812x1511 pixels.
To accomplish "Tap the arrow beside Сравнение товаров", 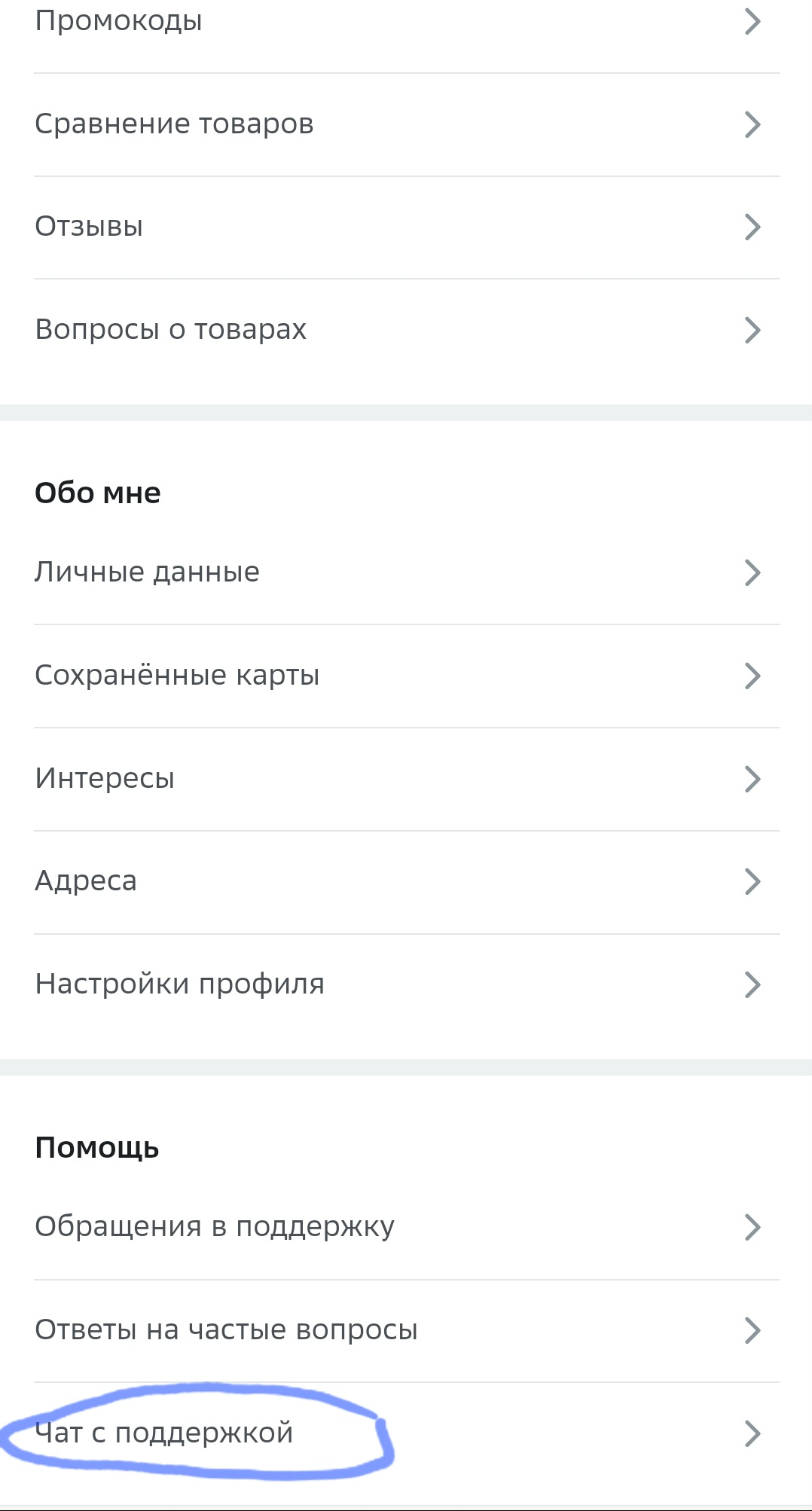I will click(752, 124).
